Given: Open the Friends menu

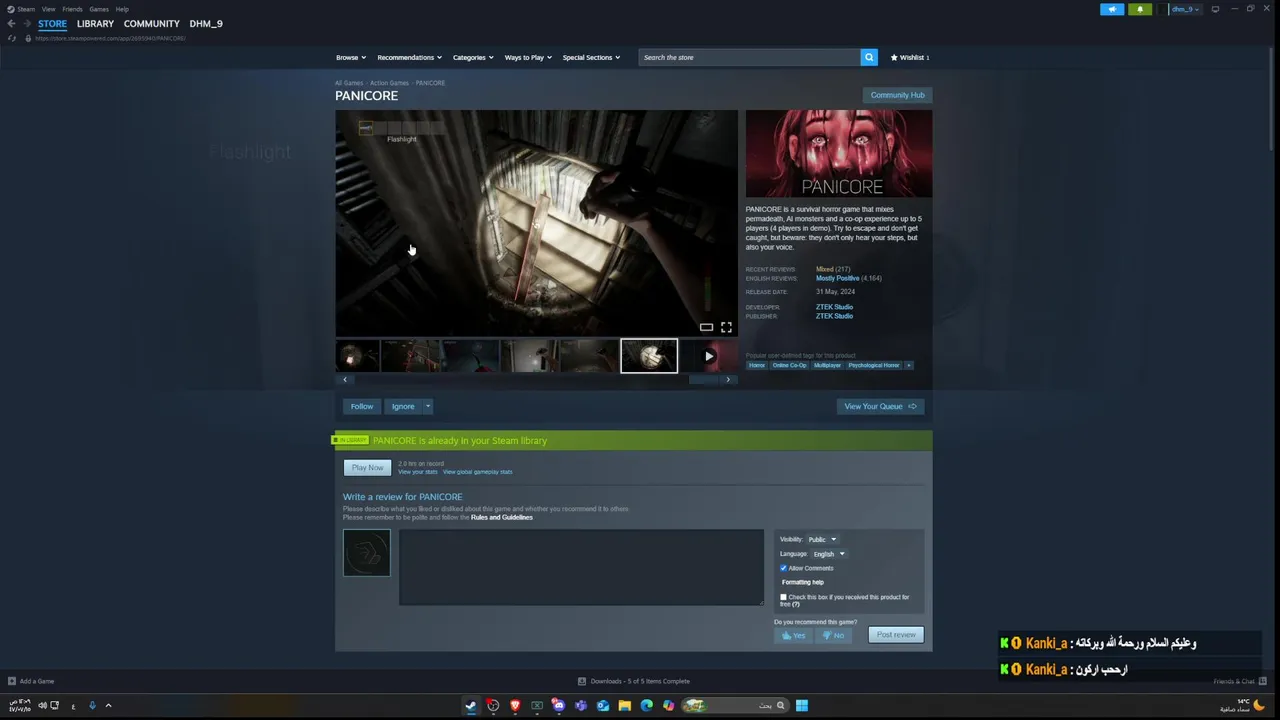Looking at the screenshot, I should point(72,9).
